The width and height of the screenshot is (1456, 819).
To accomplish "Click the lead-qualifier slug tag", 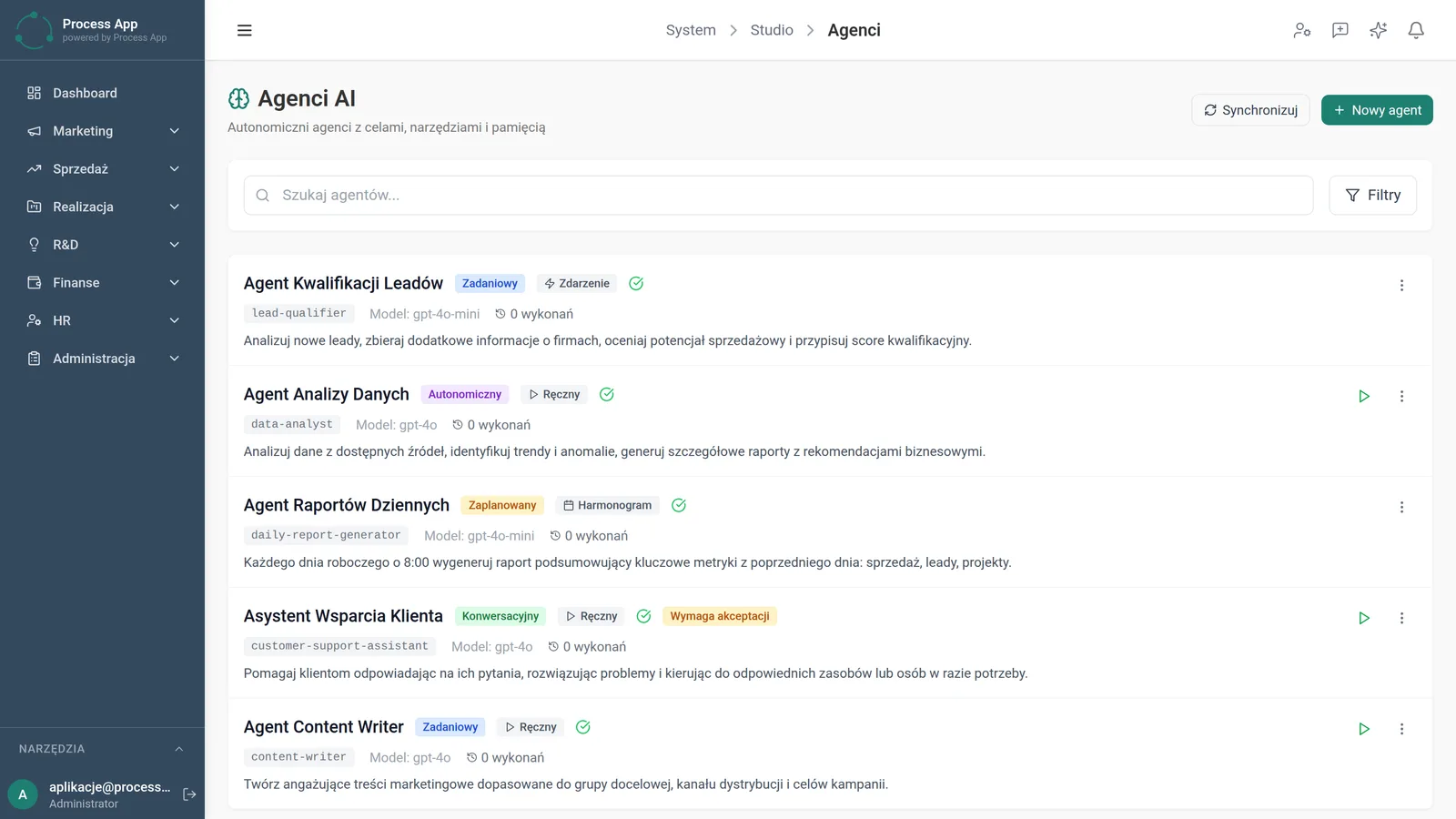I will point(298,313).
